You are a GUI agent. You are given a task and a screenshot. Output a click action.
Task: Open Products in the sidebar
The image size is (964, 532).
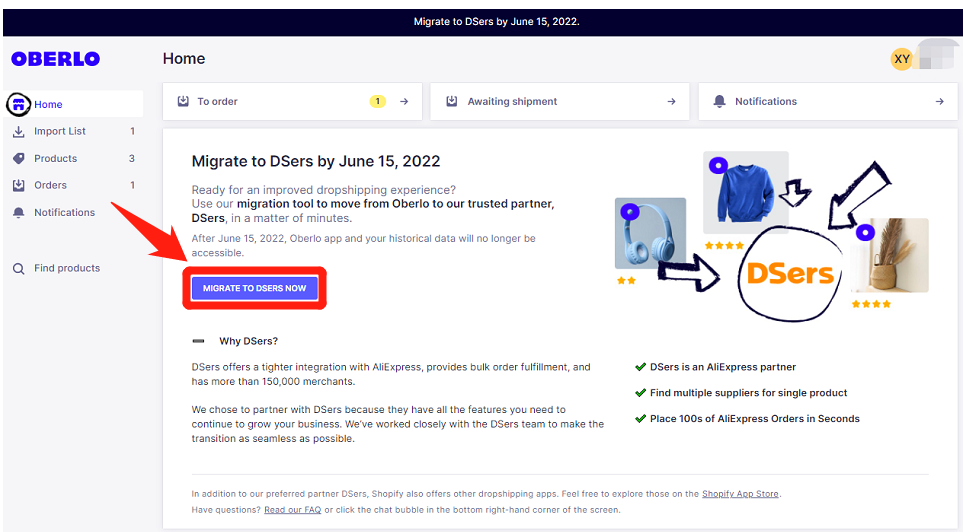(74, 159)
